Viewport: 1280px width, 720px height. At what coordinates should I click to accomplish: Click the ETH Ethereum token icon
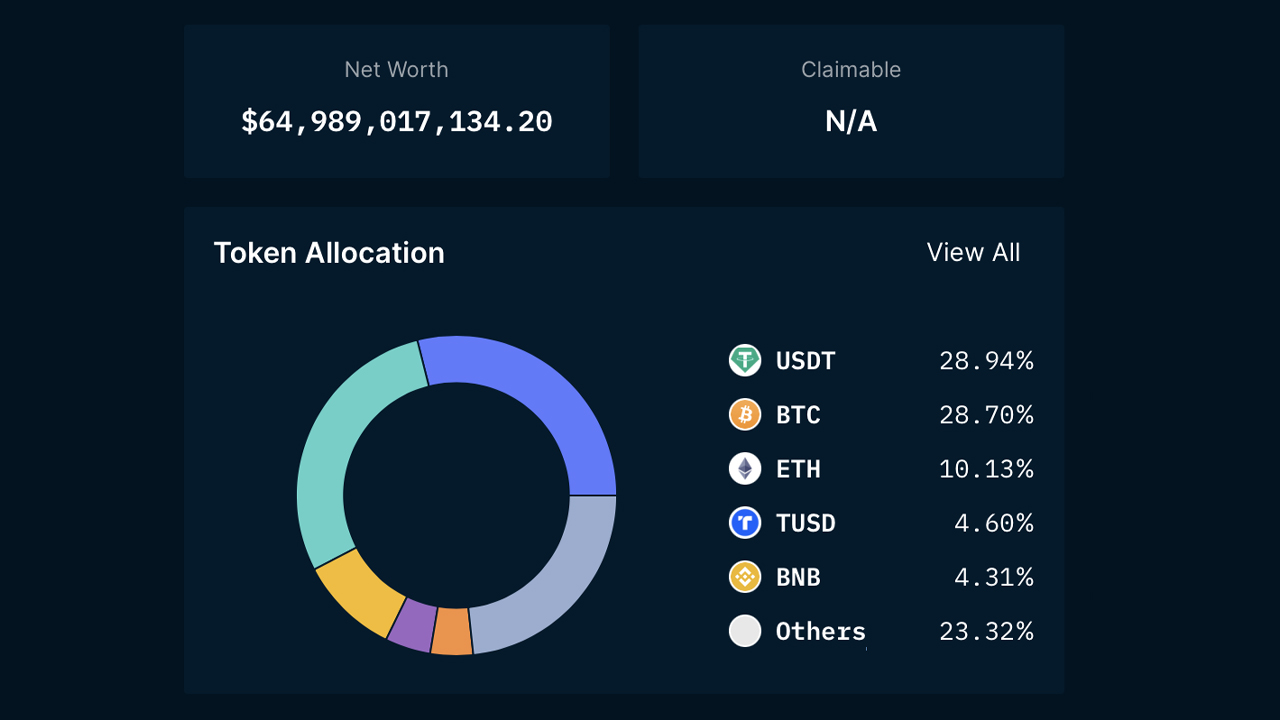(x=745, y=469)
